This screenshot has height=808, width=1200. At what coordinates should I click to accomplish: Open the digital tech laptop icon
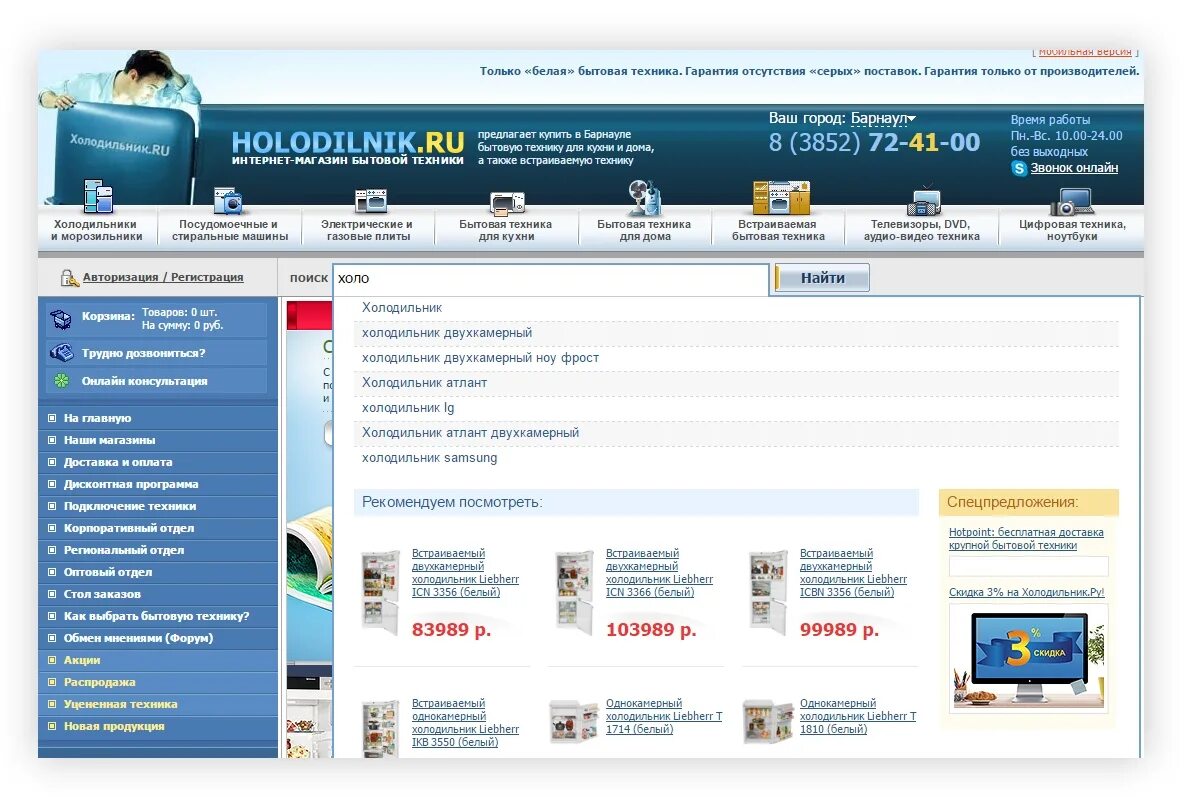coord(1072,202)
